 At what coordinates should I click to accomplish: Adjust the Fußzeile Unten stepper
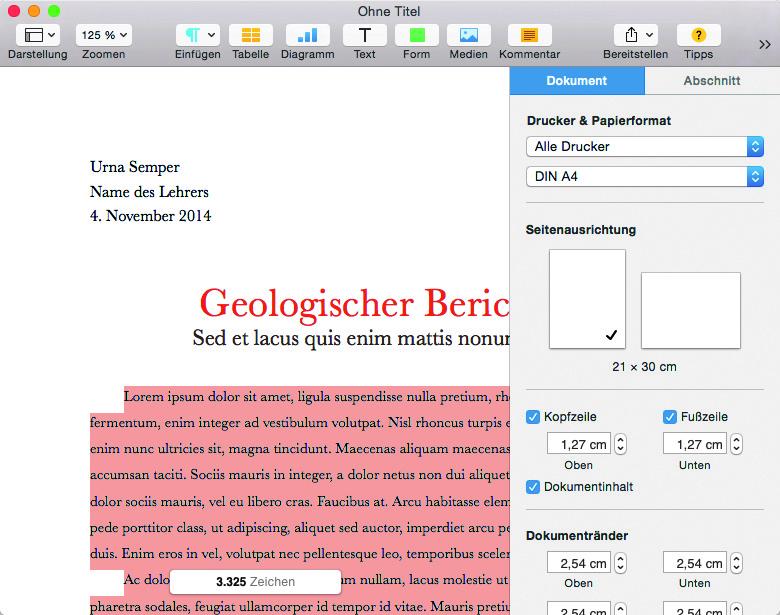(x=736, y=444)
